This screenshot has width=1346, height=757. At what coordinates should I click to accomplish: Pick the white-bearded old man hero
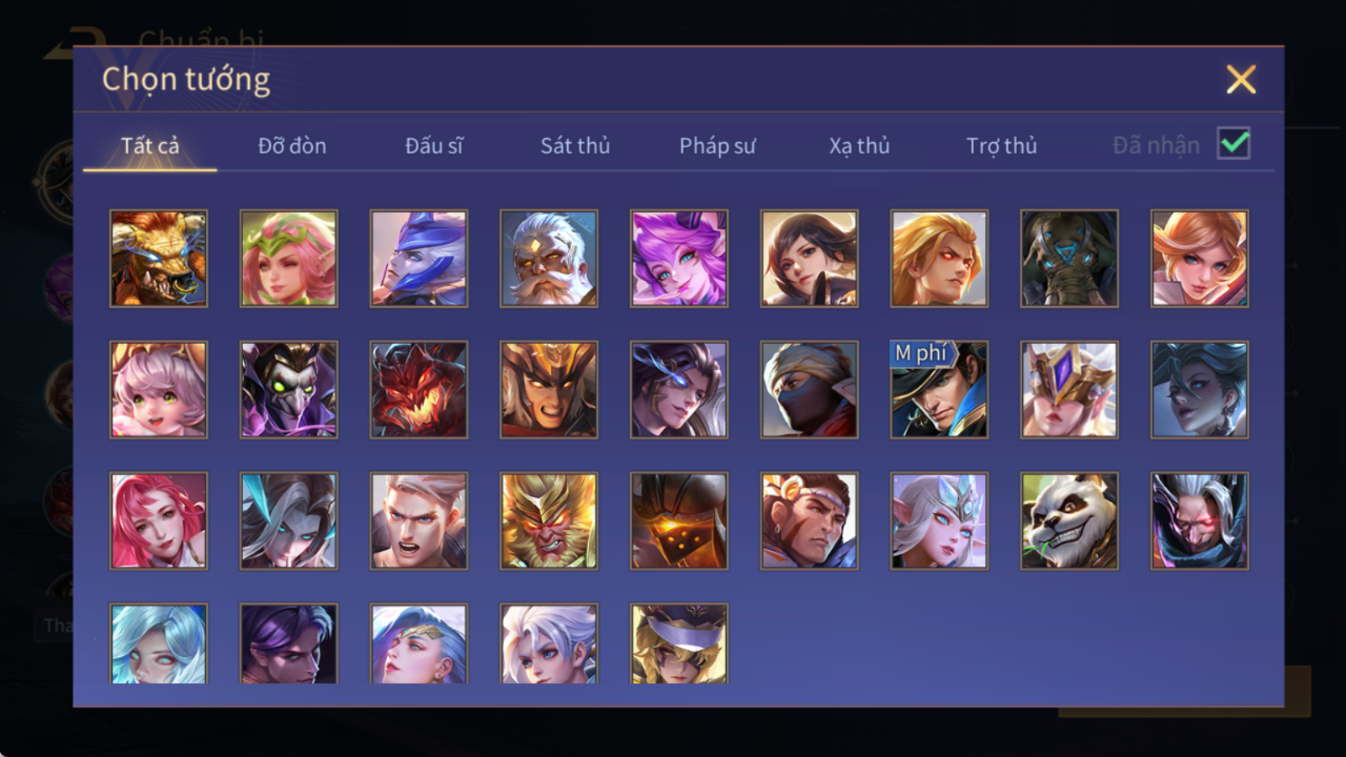click(x=549, y=258)
